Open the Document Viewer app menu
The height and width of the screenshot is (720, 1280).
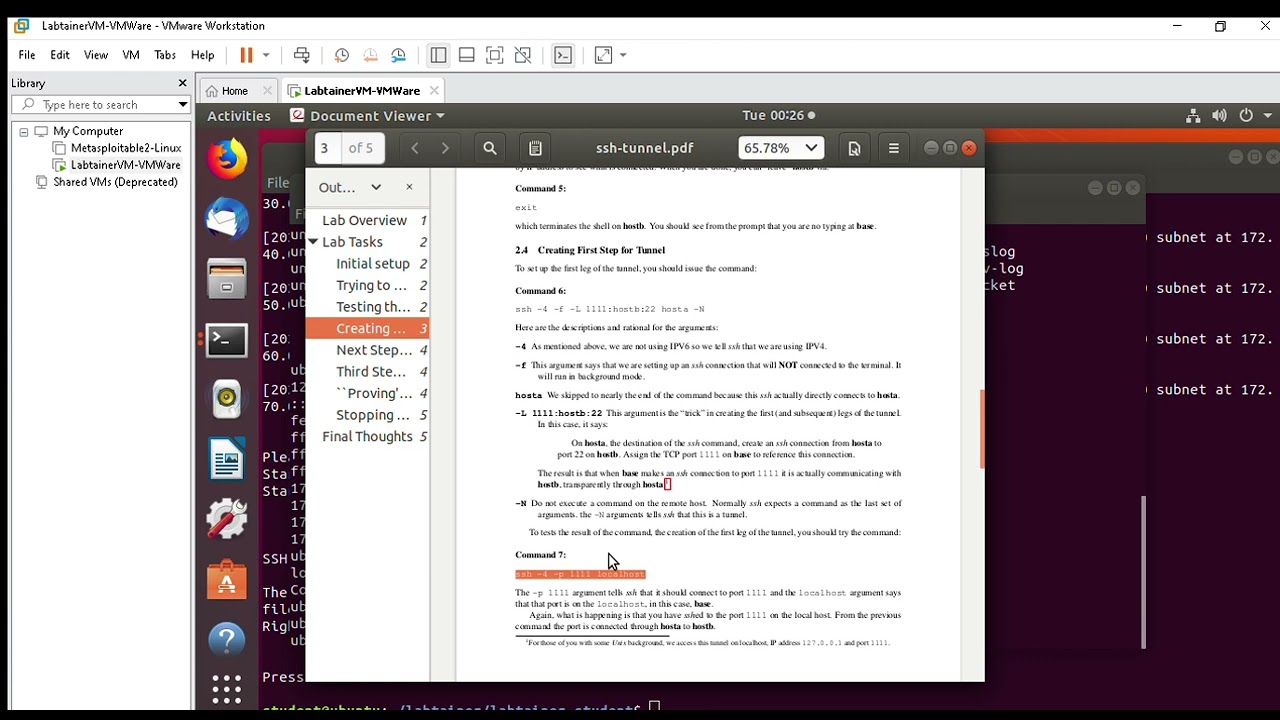[x=368, y=116]
